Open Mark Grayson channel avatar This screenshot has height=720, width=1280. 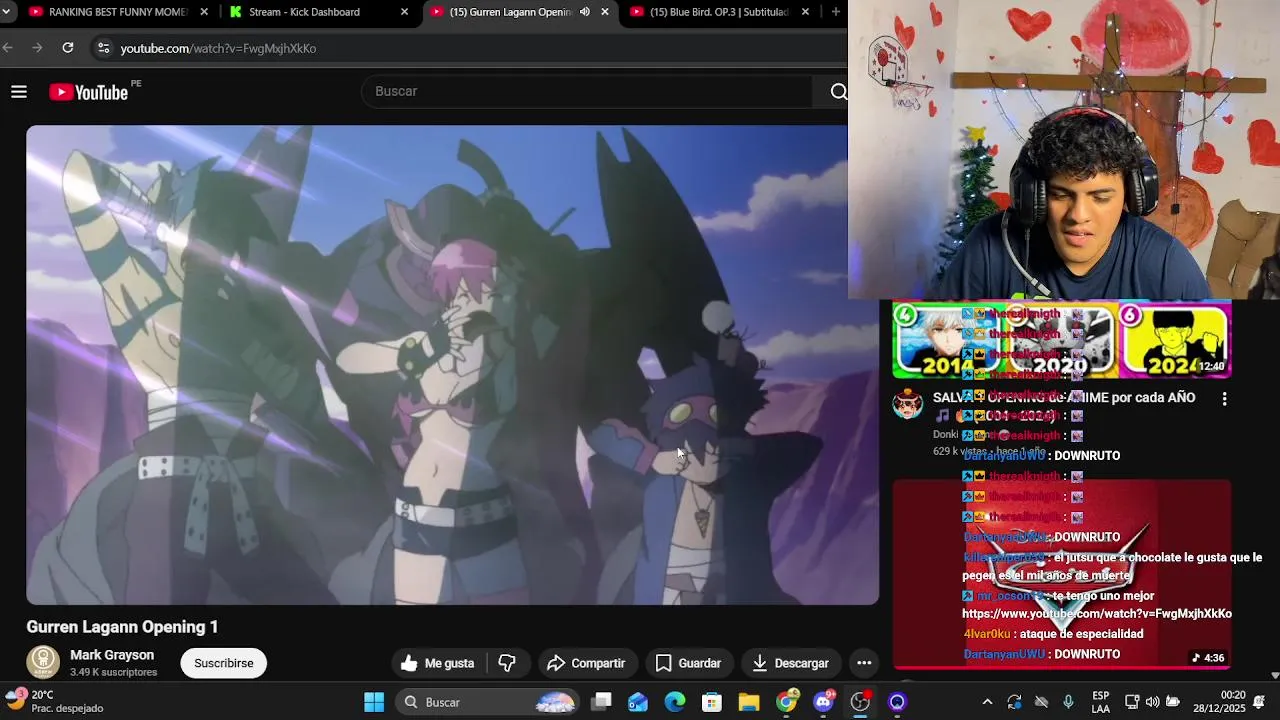[x=43, y=662]
